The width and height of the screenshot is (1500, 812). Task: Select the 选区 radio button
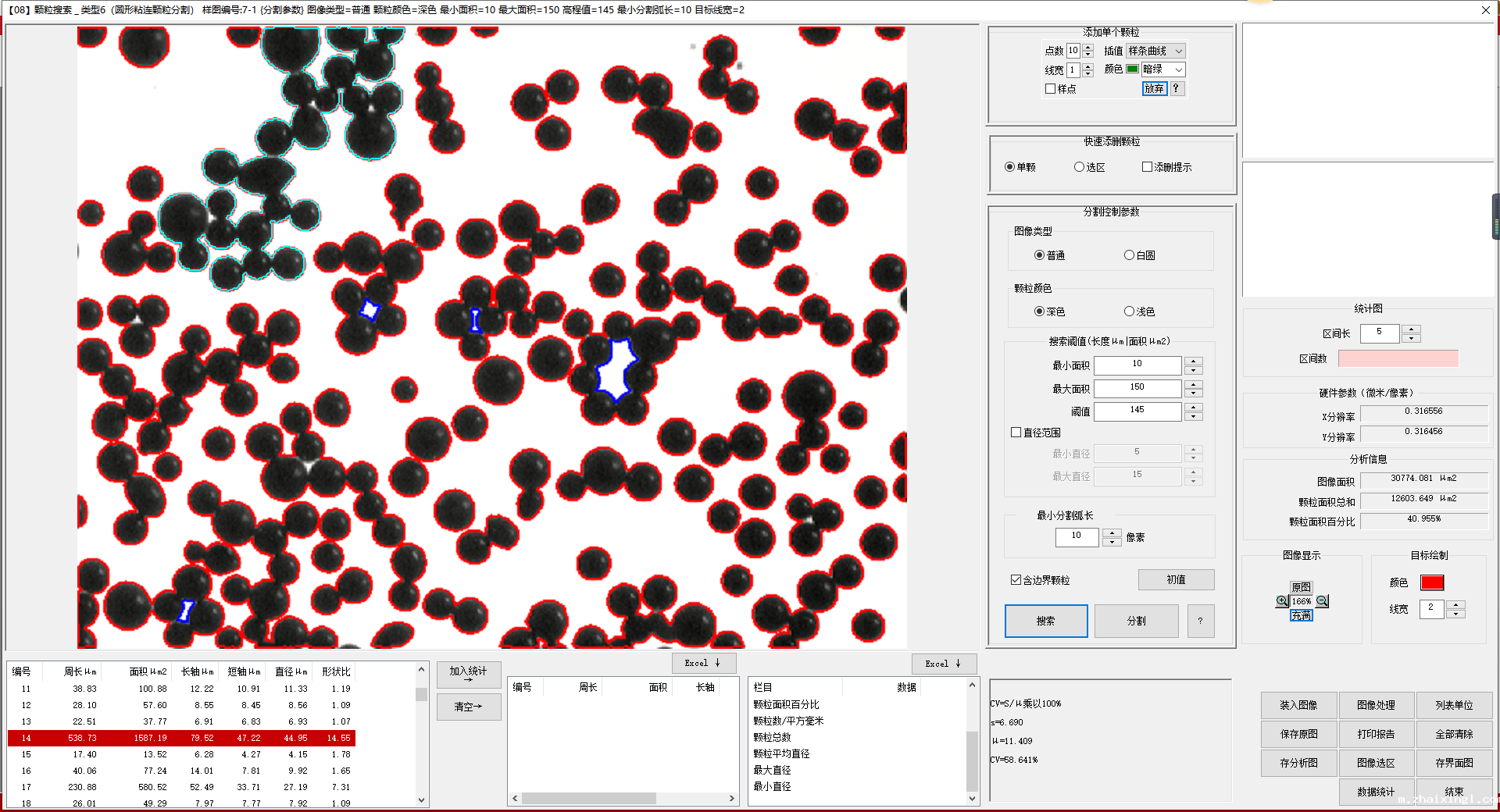(x=1079, y=167)
